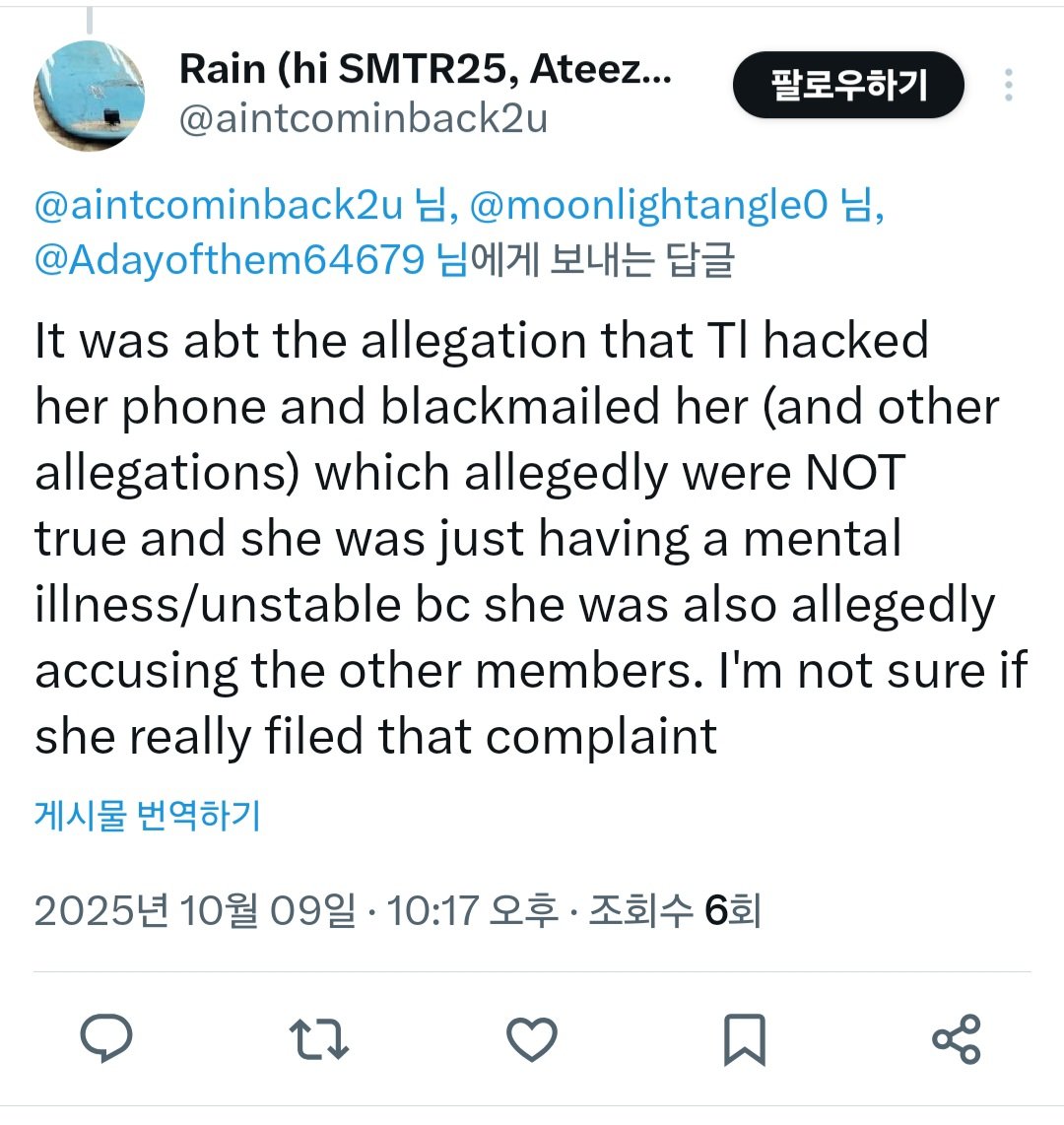
Task: Click the tweet text about the allegation
Action: coord(531,538)
